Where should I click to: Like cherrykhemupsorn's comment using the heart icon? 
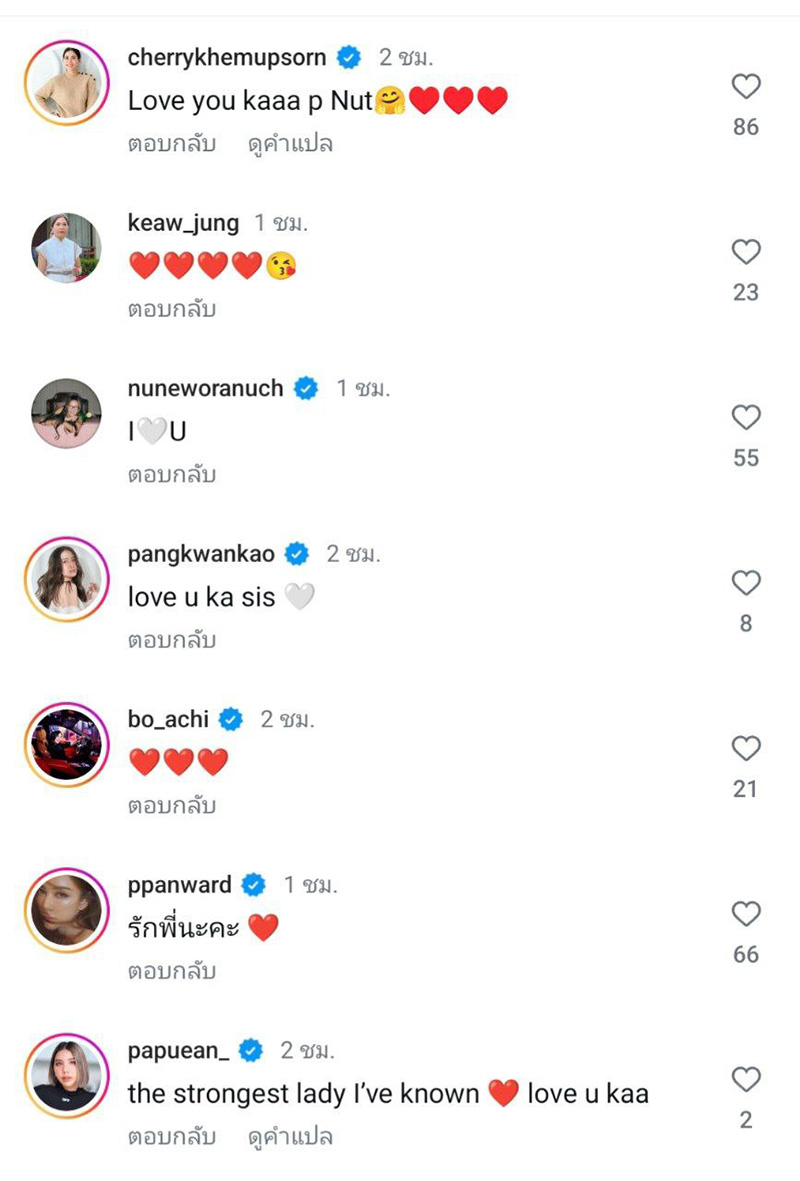pyautogui.click(x=745, y=88)
